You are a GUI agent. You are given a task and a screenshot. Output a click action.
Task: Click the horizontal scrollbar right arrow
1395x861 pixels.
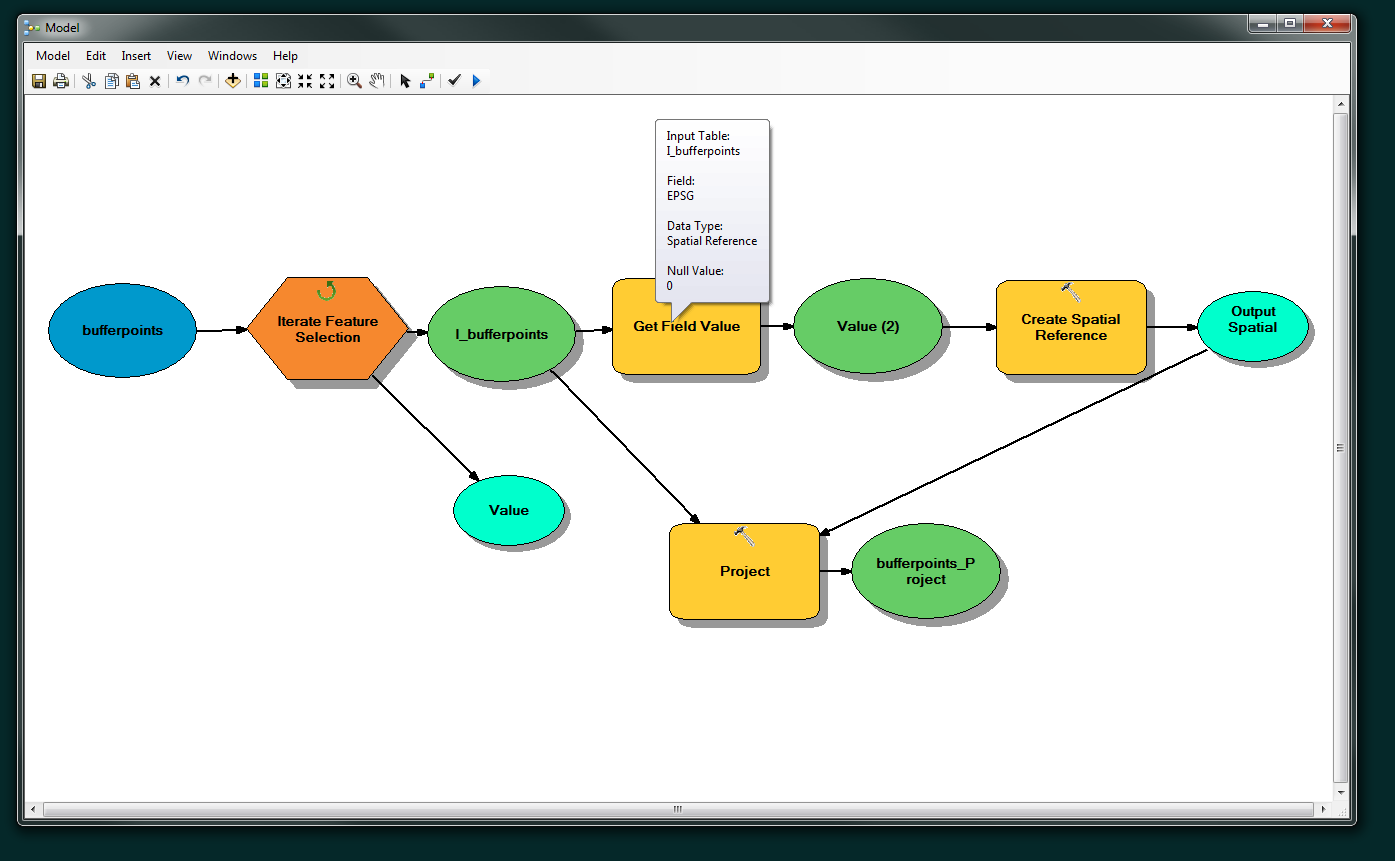1324,809
